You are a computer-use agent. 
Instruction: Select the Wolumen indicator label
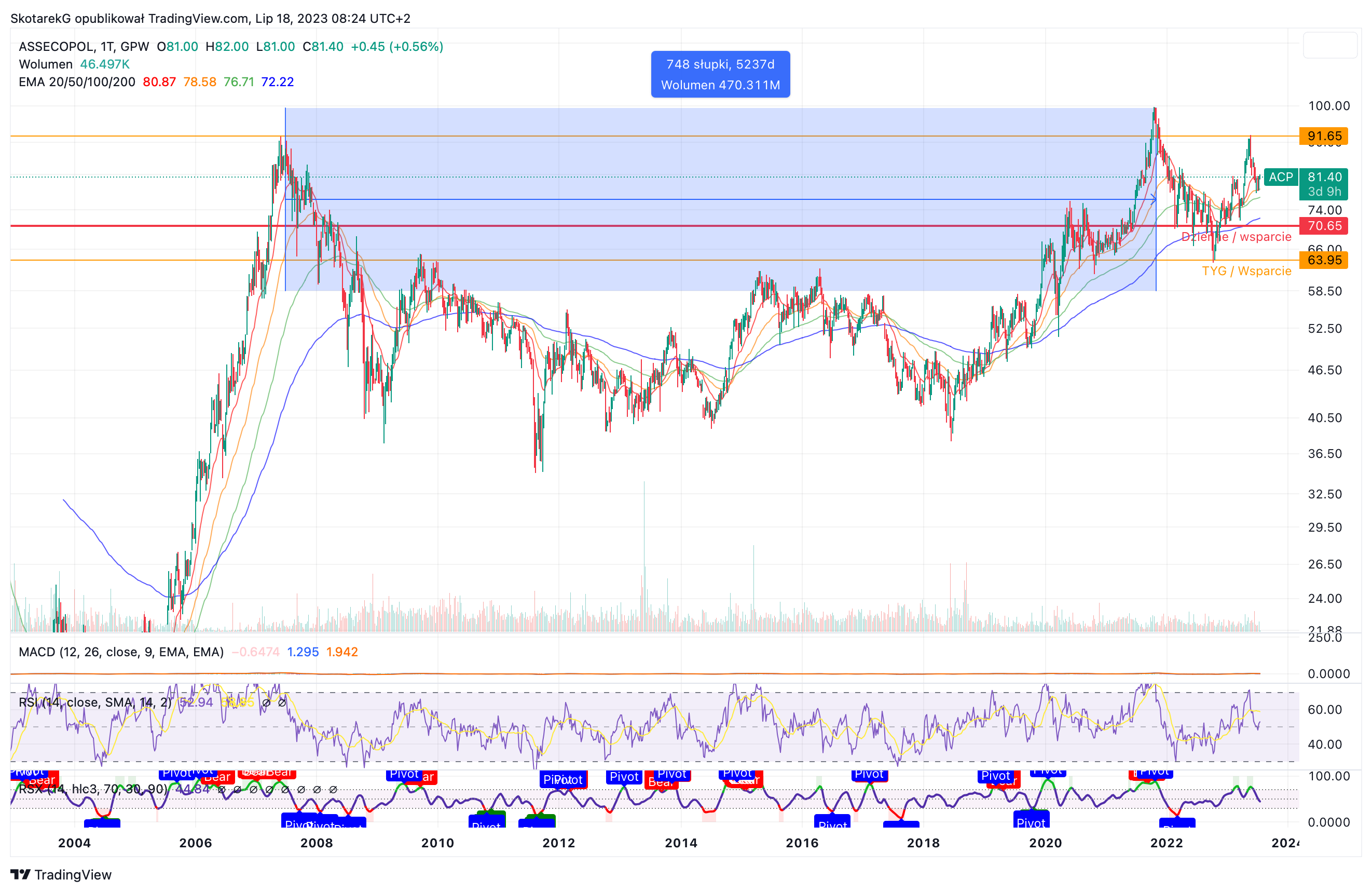coord(46,64)
